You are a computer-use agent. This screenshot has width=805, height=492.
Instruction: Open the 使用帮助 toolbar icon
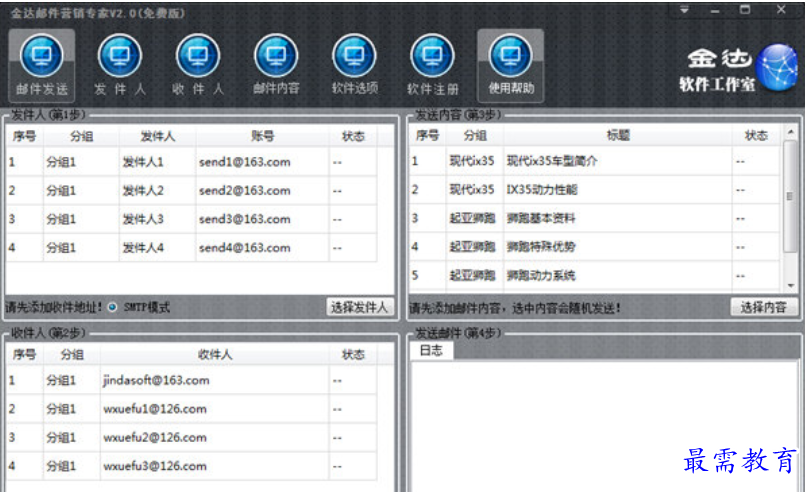click(x=510, y=65)
